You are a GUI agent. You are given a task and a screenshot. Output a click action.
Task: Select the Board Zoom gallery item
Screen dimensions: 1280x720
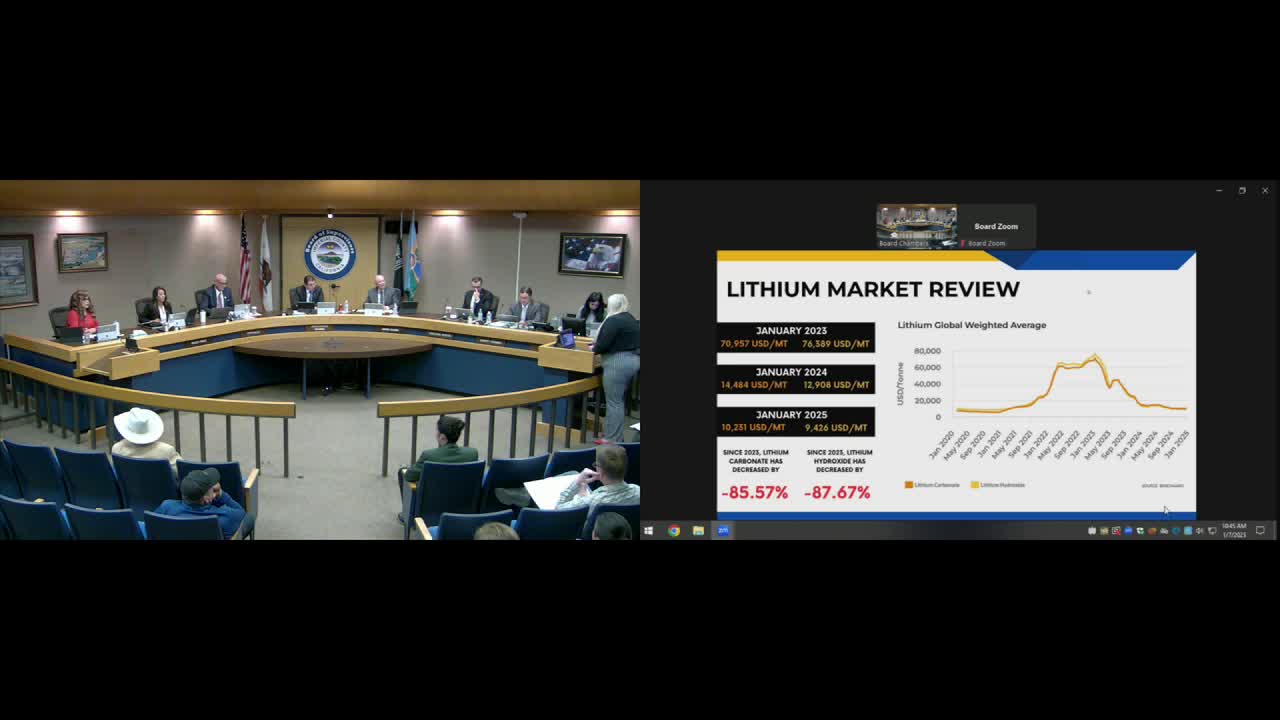click(x=995, y=226)
